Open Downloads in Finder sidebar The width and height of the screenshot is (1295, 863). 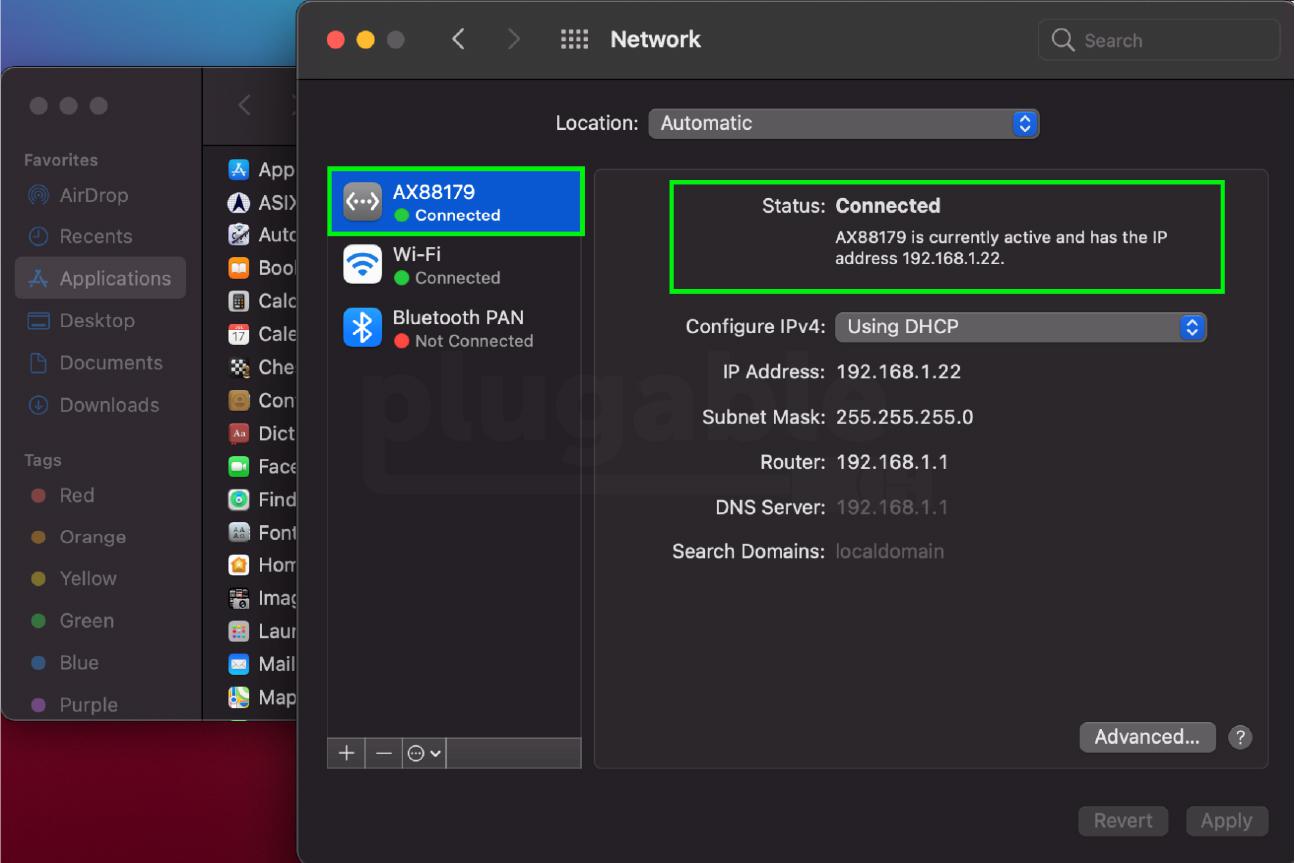point(108,405)
